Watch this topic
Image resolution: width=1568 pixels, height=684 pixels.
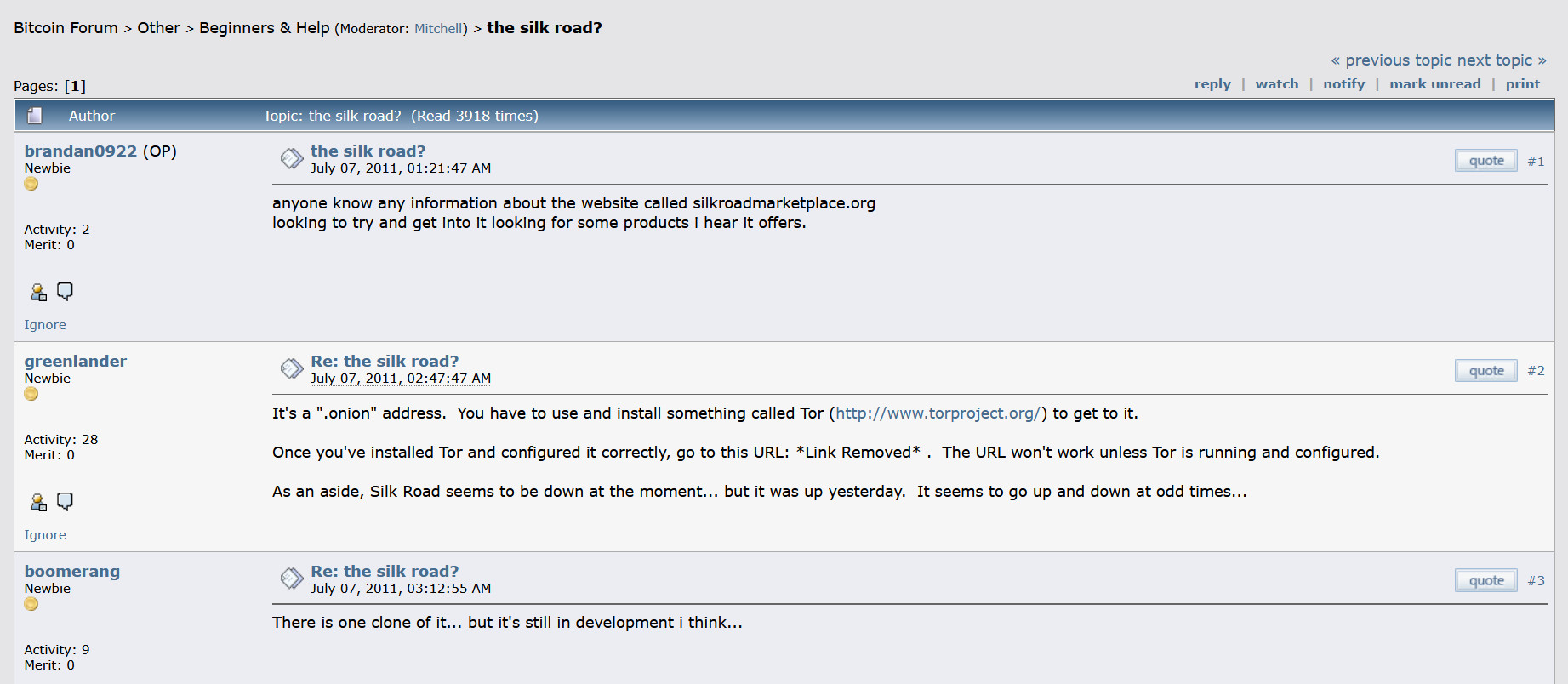(1277, 83)
